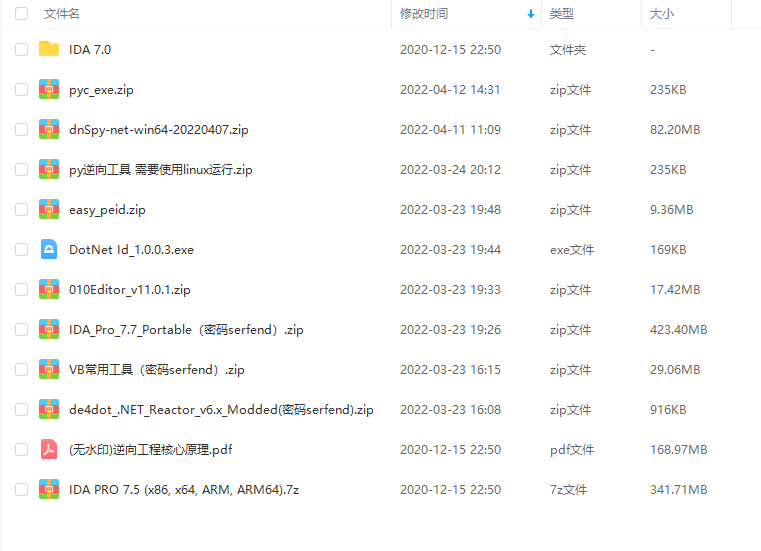Select checkbox for de4dot .NET Reactor zip

21,409
